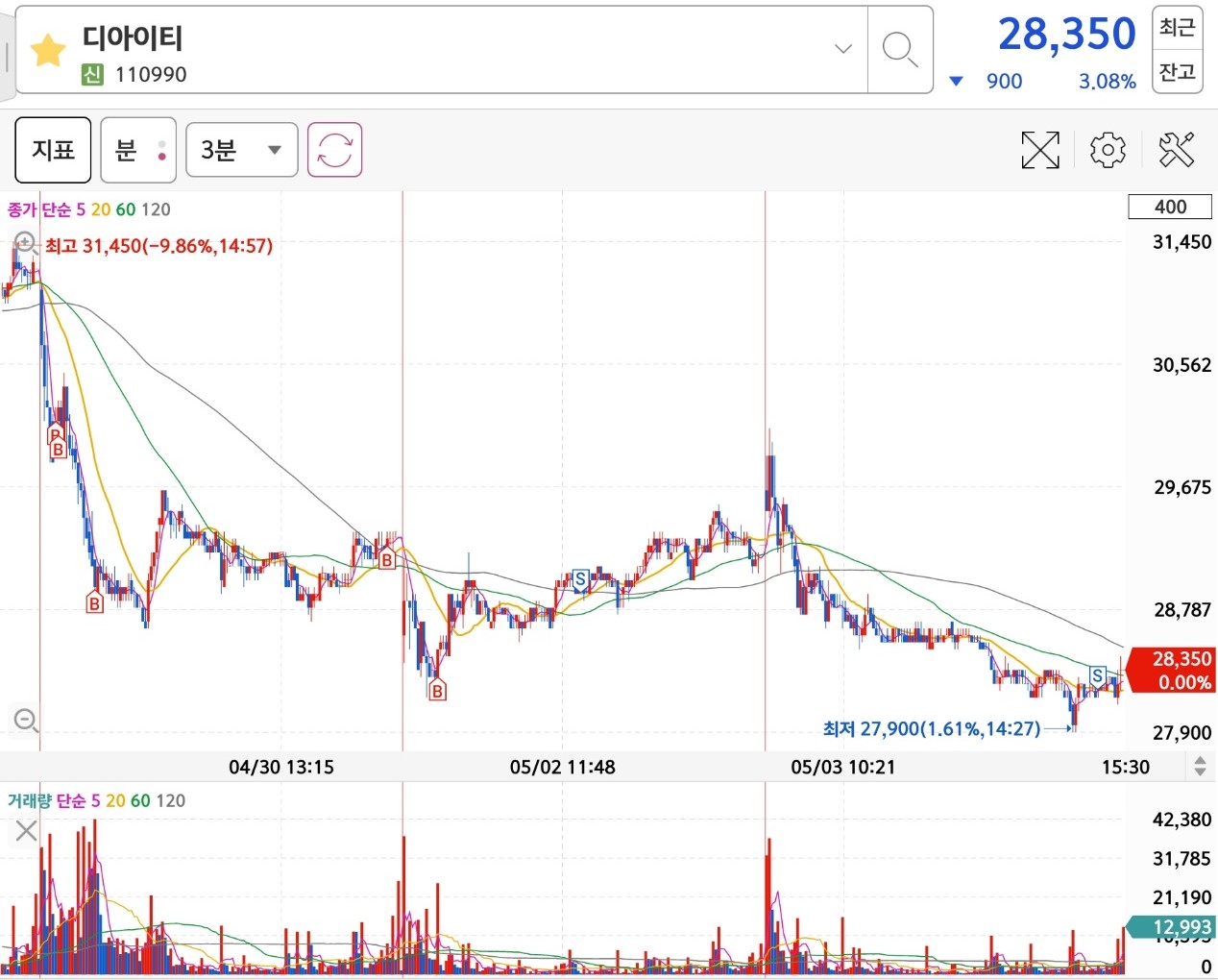
Task: Close the volume indicator panel
Action: point(26,831)
